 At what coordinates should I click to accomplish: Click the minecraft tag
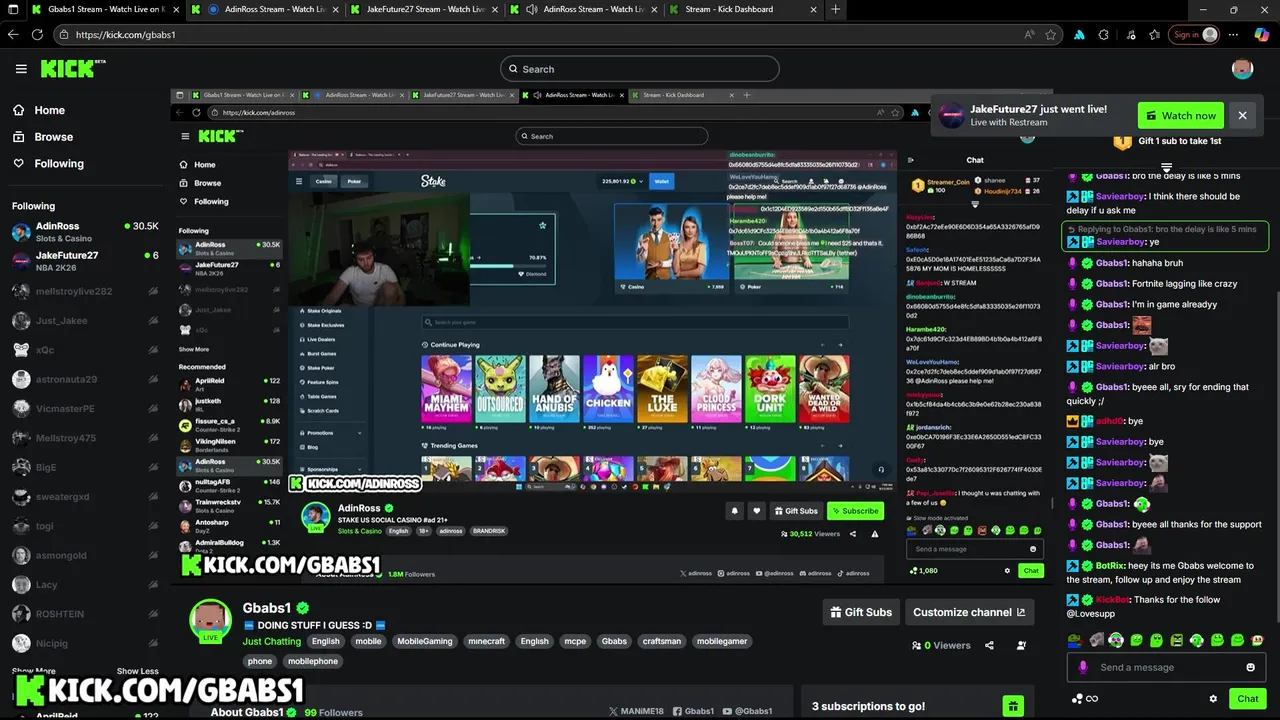[x=486, y=641]
